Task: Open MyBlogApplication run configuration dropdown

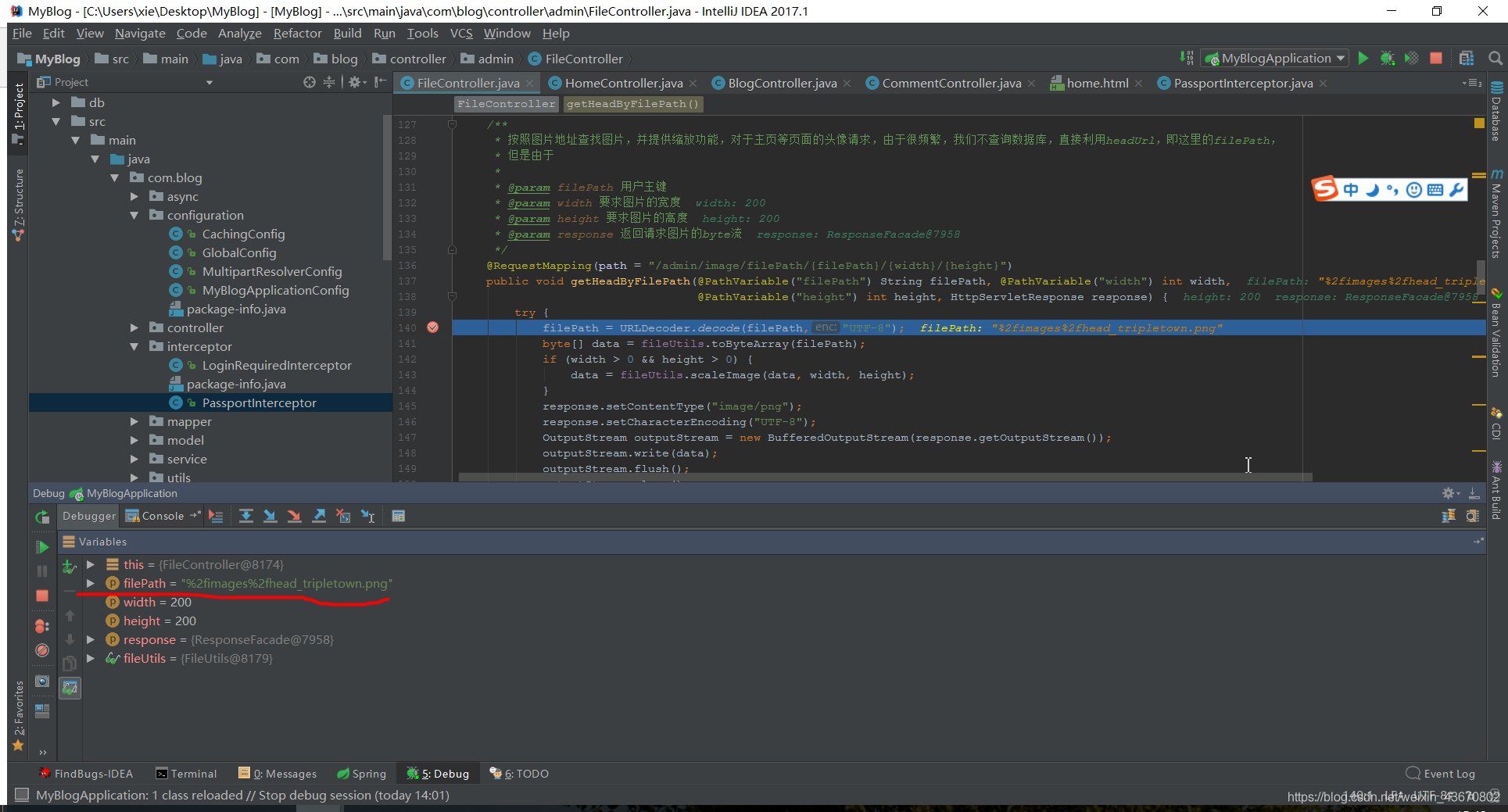Action: click(x=1276, y=59)
